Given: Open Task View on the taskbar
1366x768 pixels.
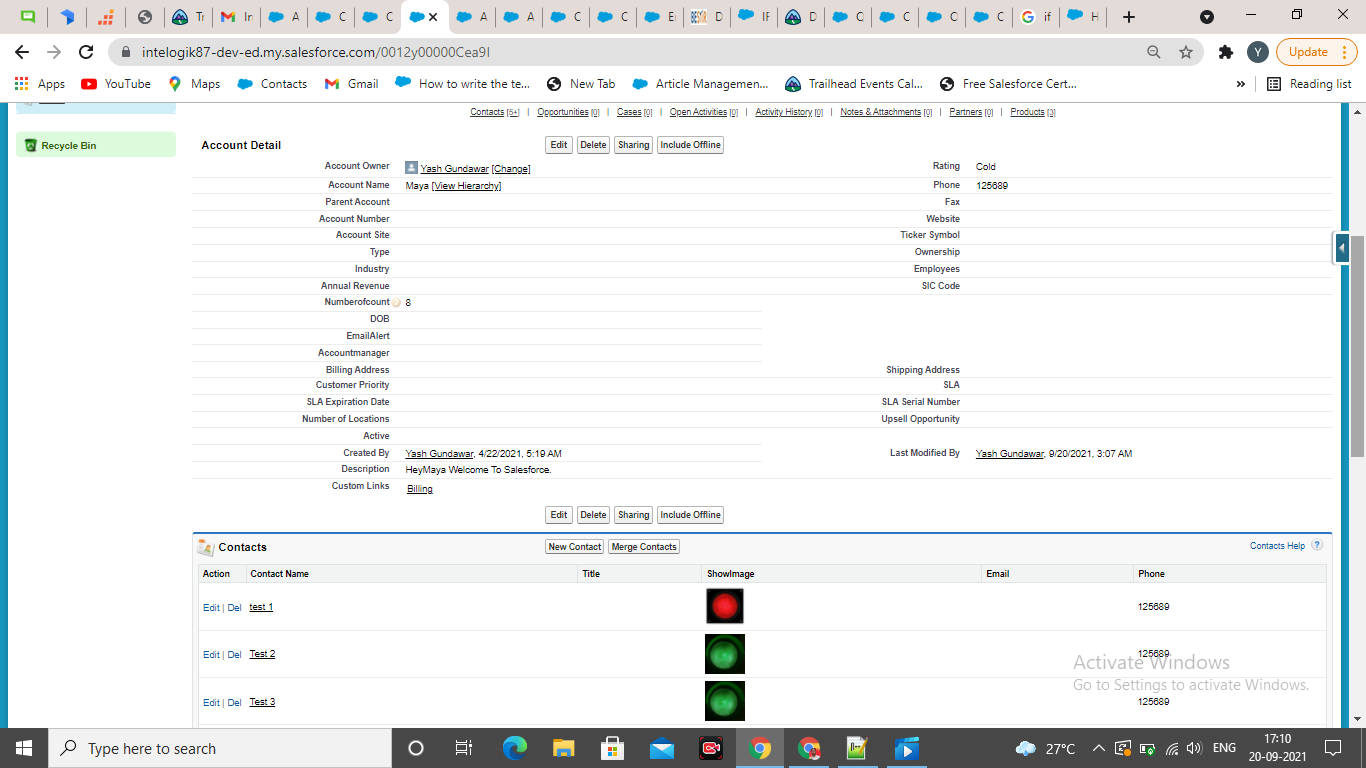Looking at the screenshot, I should (x=464, y=748).
